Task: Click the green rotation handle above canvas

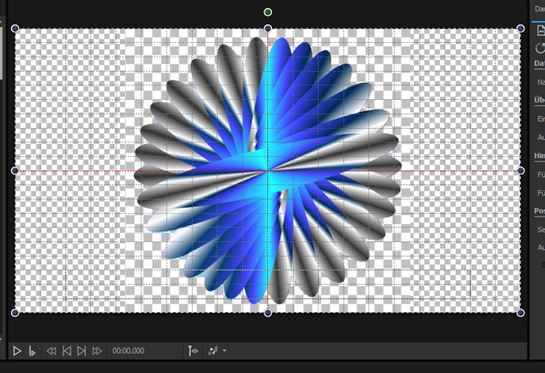Action: pos(268,13)
